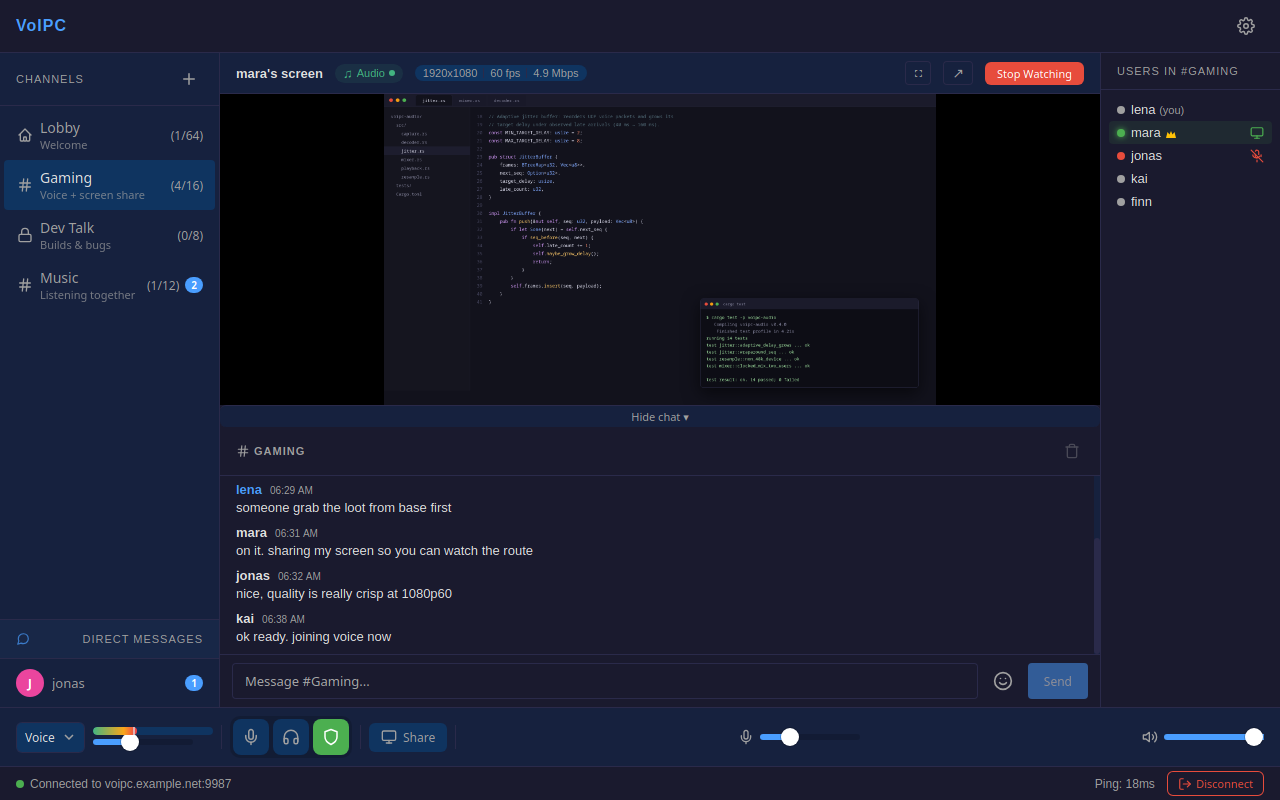The height and width of the screenshot is (800, 1280).
Task: Send the chat message
Action: pos(1058,681)
